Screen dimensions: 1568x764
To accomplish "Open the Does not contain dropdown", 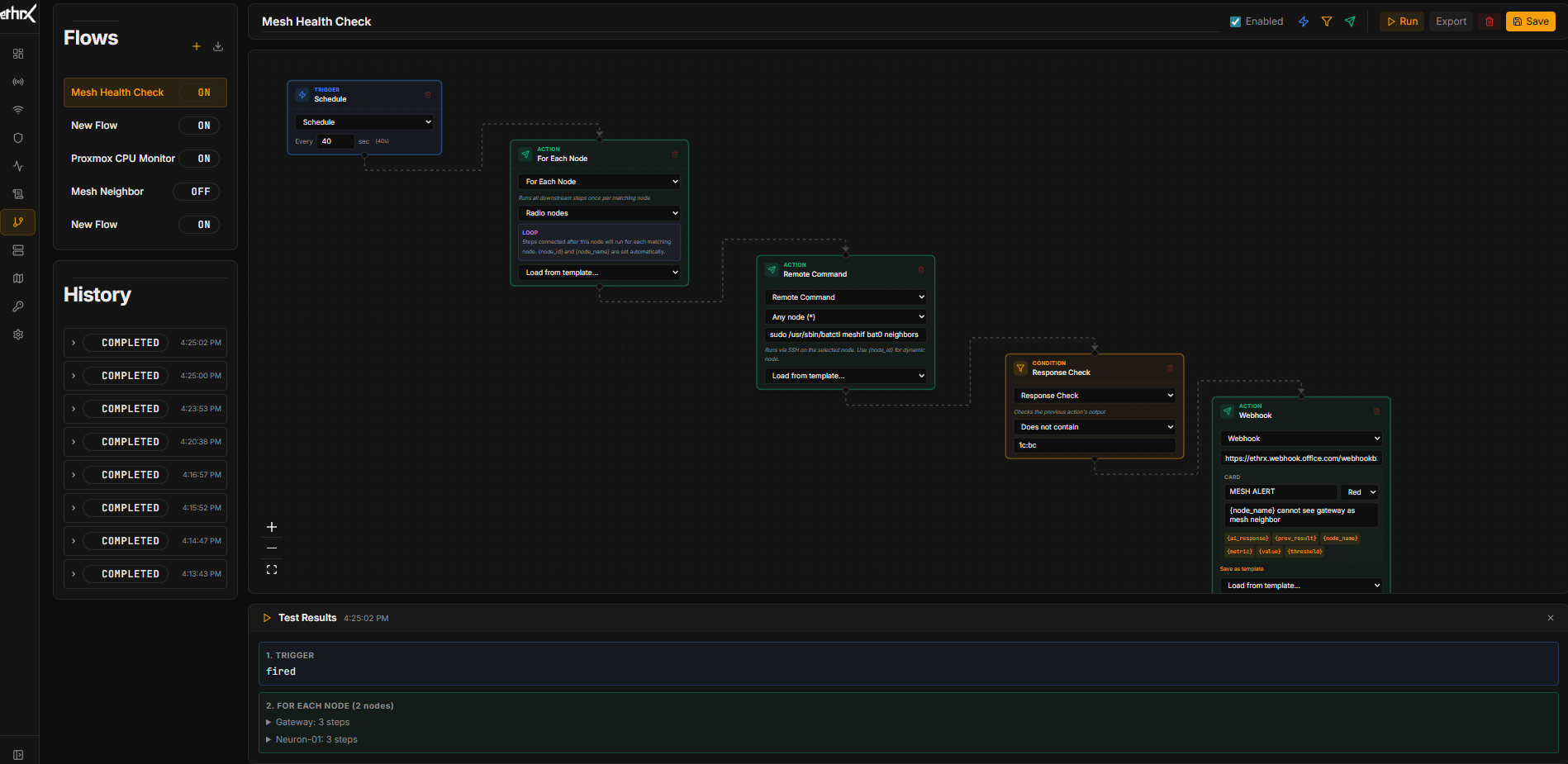I will click(x=1095, y=427).
